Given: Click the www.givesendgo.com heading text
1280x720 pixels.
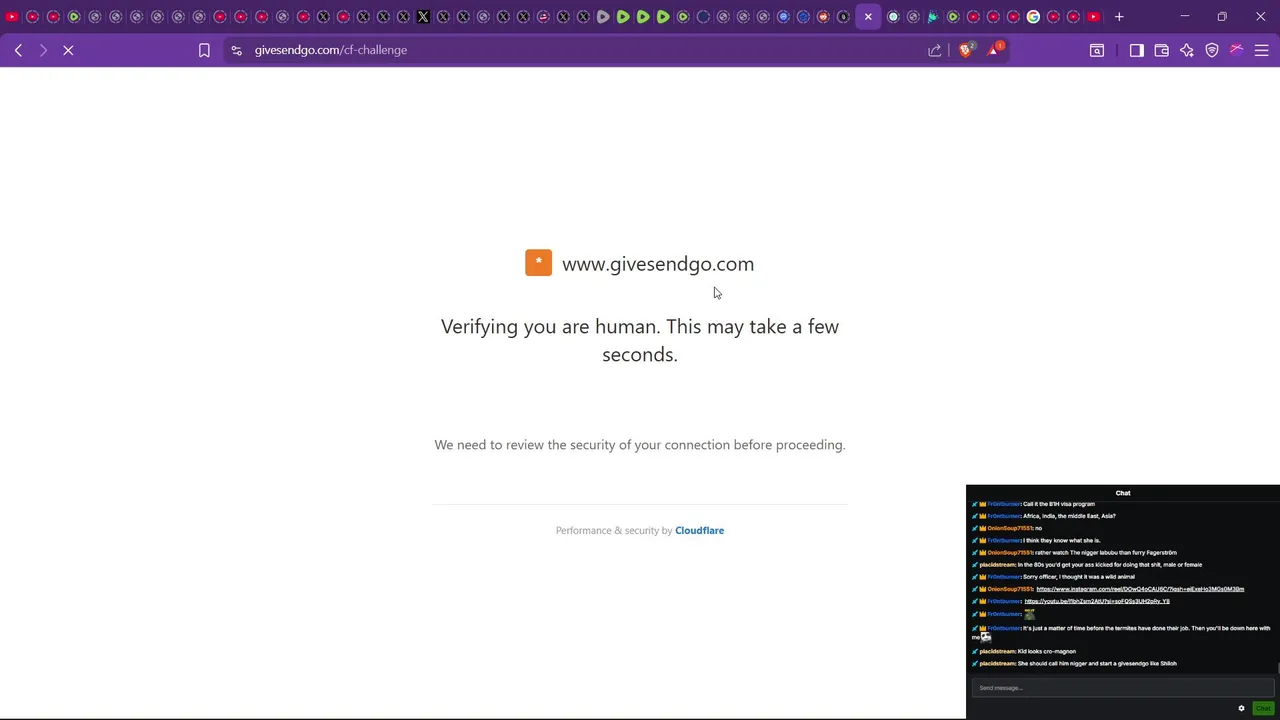Looking at the screenshot, I should [x=658, y=264].
